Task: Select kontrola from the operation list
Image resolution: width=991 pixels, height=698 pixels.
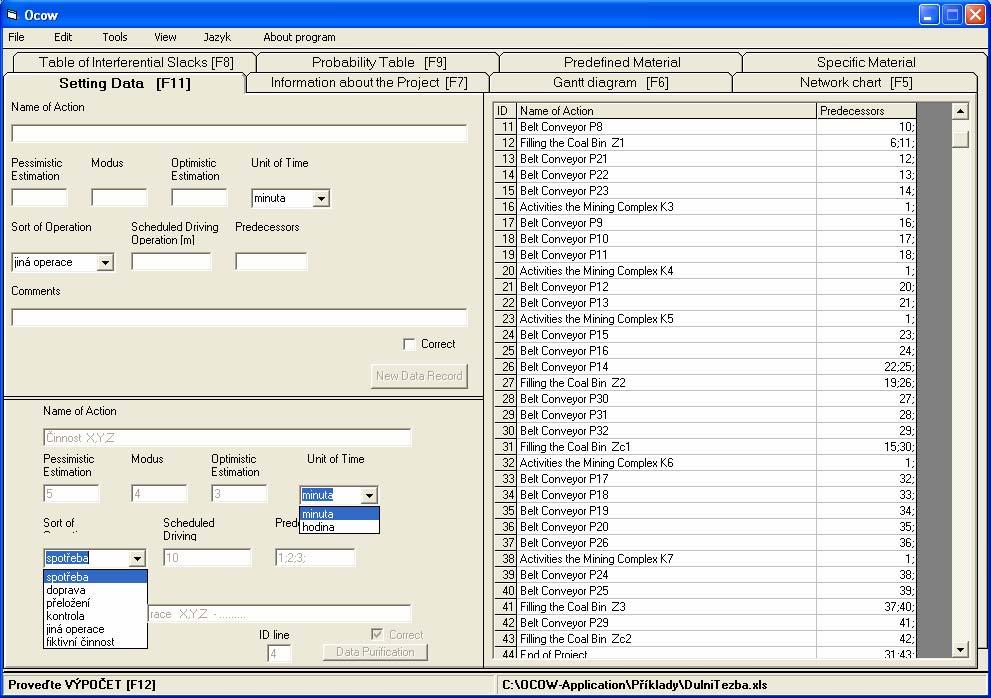Action: pos(95,616)
